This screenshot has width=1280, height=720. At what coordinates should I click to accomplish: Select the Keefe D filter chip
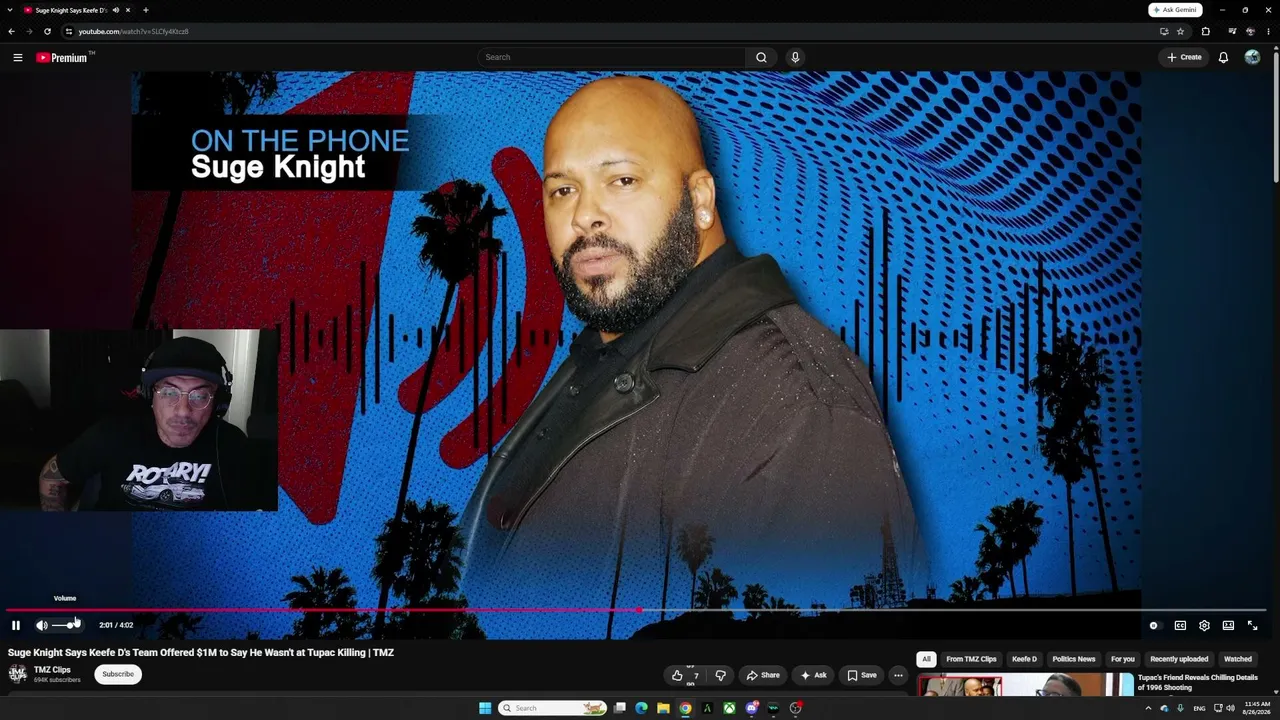pyautogui.click(x=1024, y=659)
